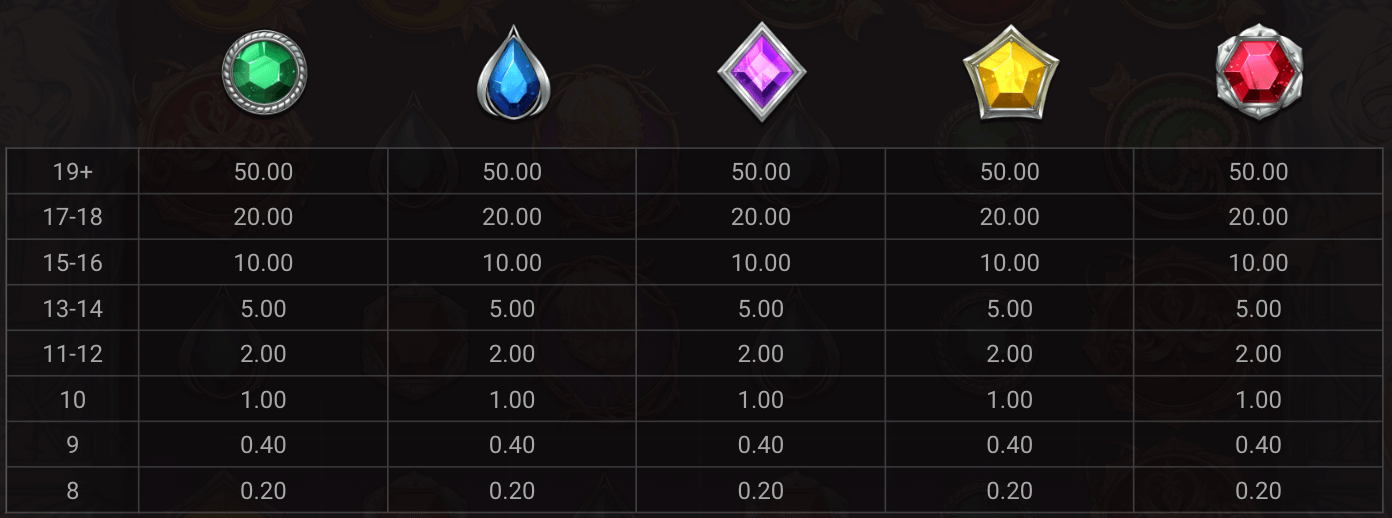Select the 0.40 payout under the purple gem
The height and width of the screenshot is (518, 1392).
(761, 445)
